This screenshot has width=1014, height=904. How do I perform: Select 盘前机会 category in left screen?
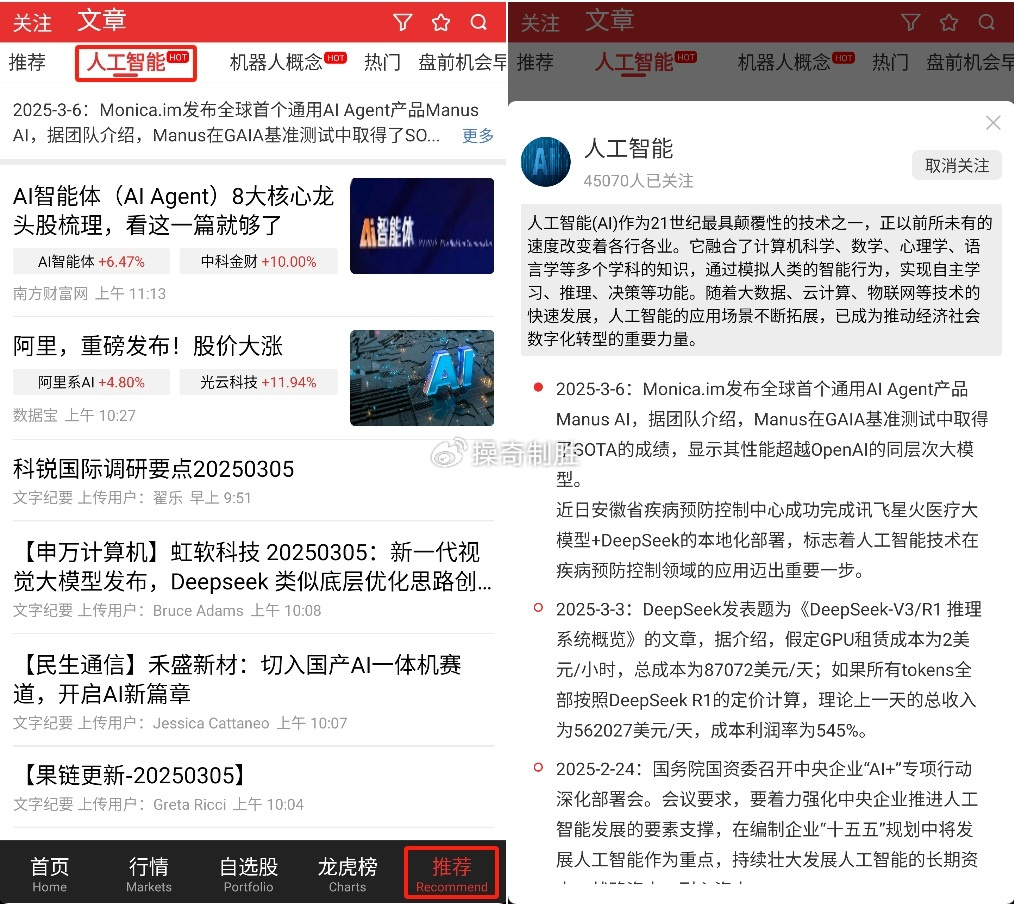click(462, 62)
